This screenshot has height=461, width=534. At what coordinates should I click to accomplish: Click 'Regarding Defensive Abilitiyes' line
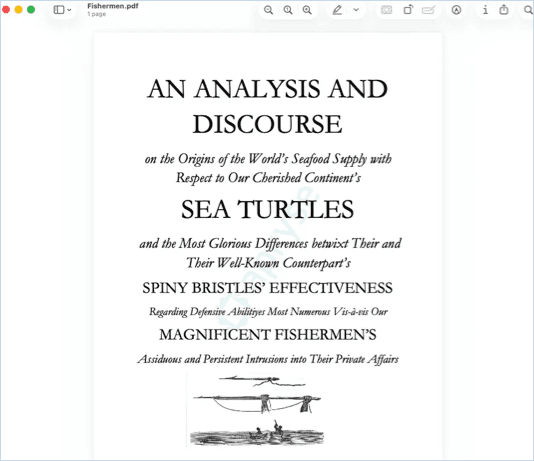click(268, 312)
